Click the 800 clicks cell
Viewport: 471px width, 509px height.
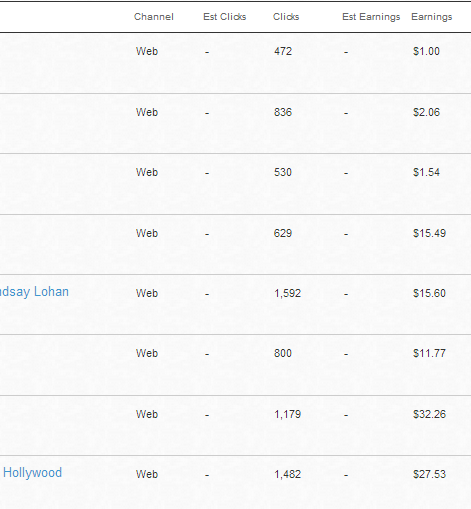coord(283,353)
